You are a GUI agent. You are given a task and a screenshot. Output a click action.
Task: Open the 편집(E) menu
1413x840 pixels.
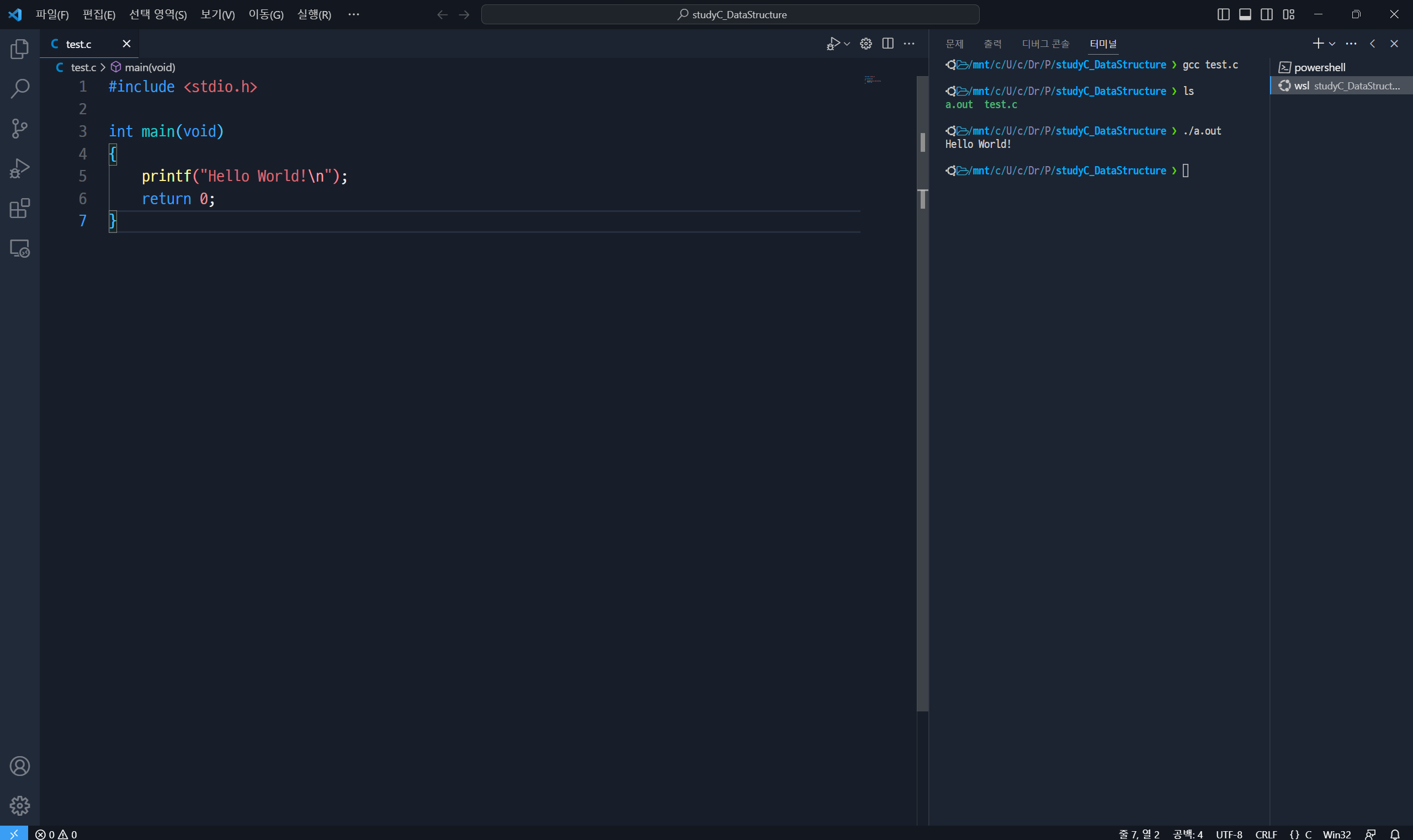(x=99, y=15)
